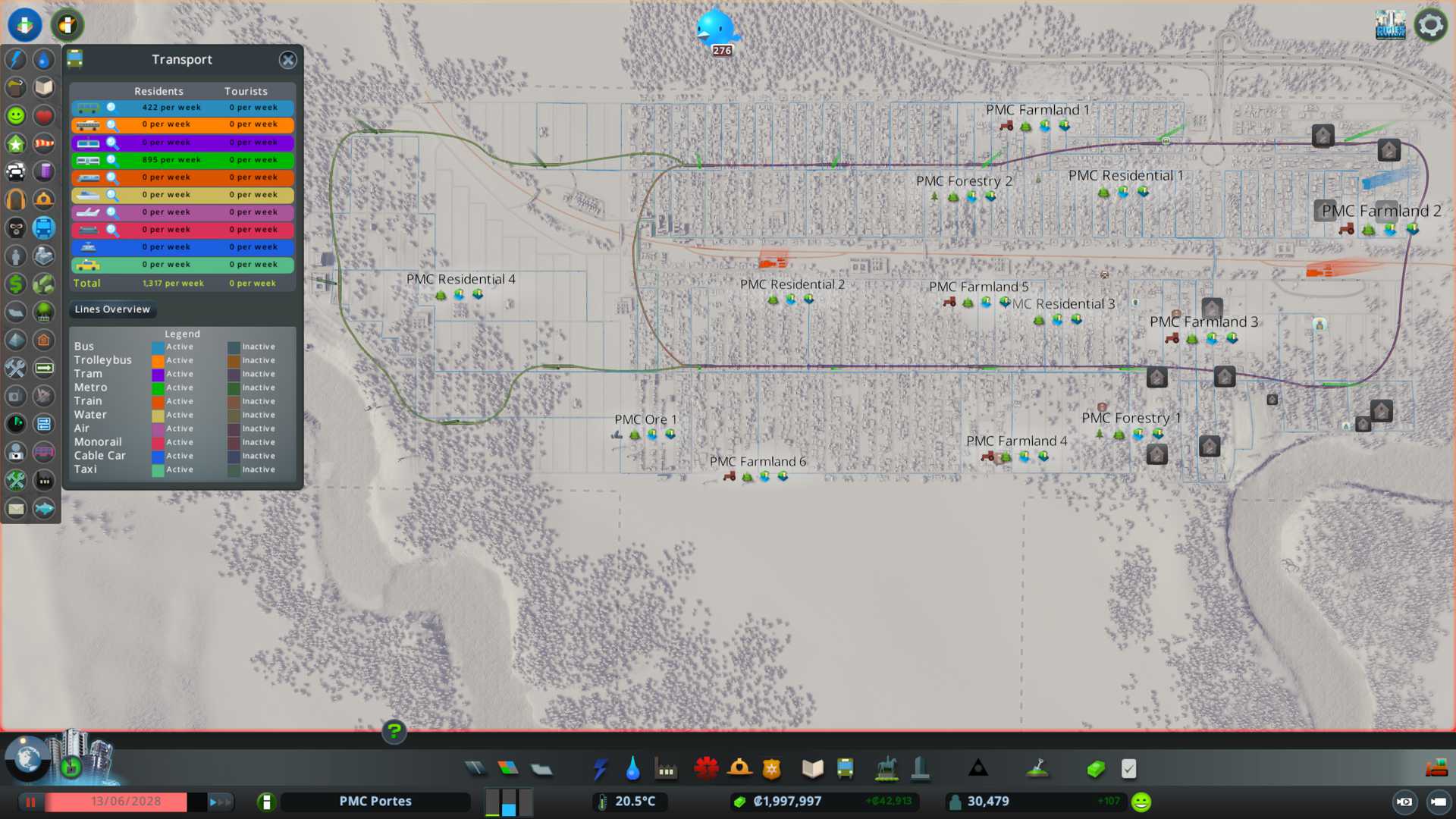1456x819 pixels.
Task: Open the Fire Department build menu
Action: coord(739,769)
